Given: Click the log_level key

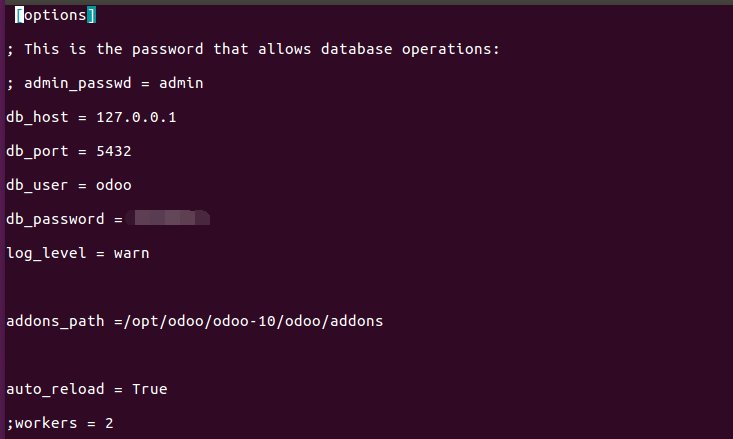Looking at the screenshot, I should pos(46,253).
